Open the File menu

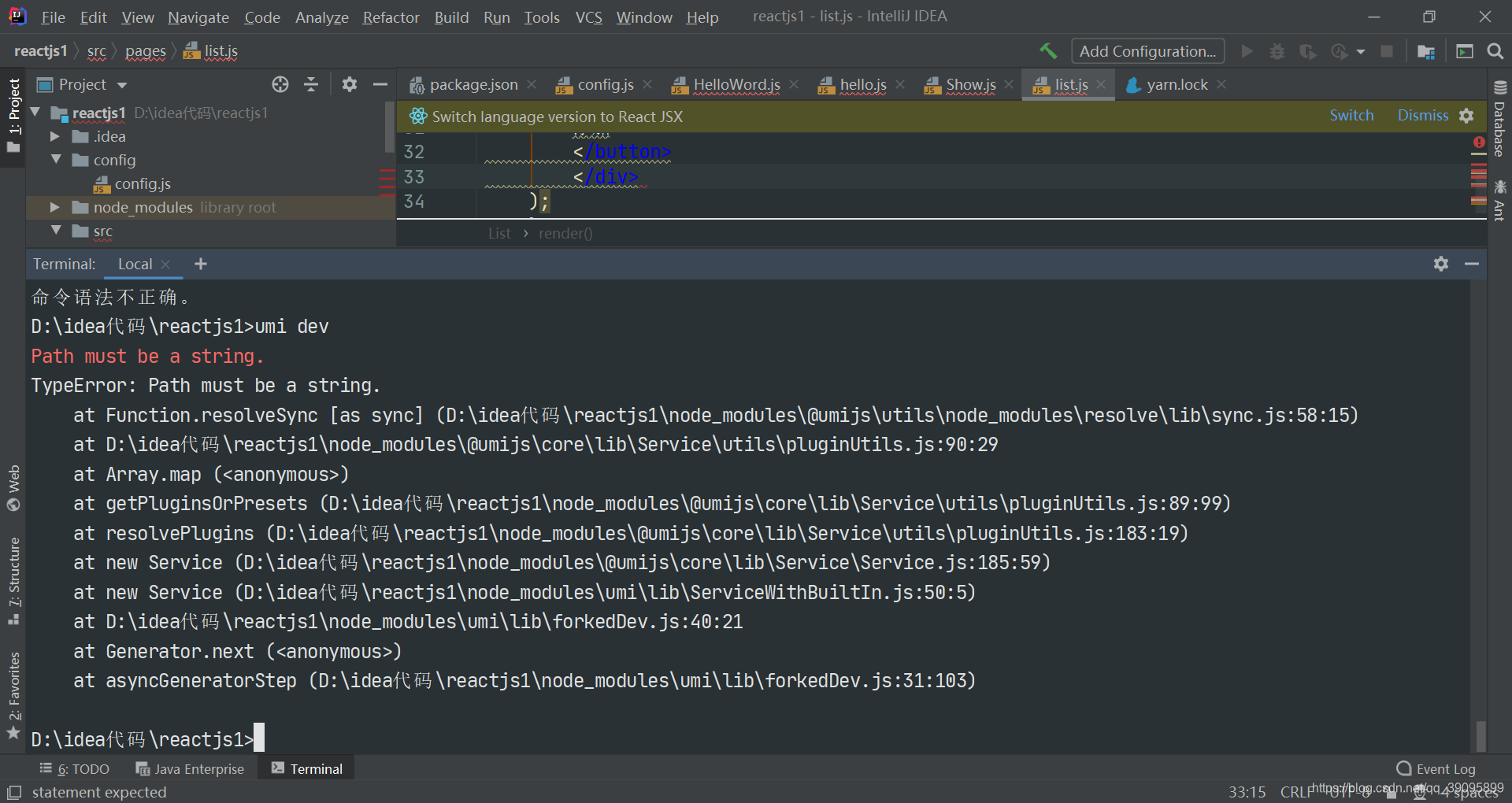[53, 17]
